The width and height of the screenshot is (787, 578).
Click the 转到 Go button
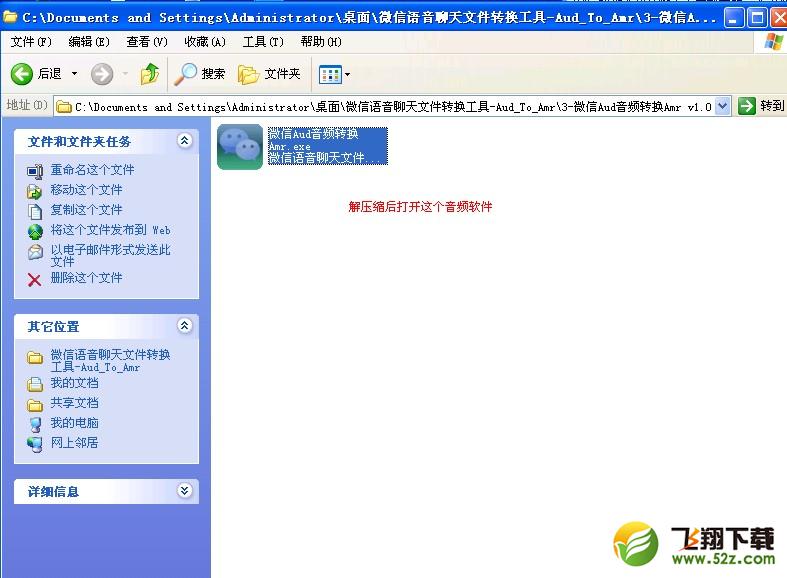(761, 106)
